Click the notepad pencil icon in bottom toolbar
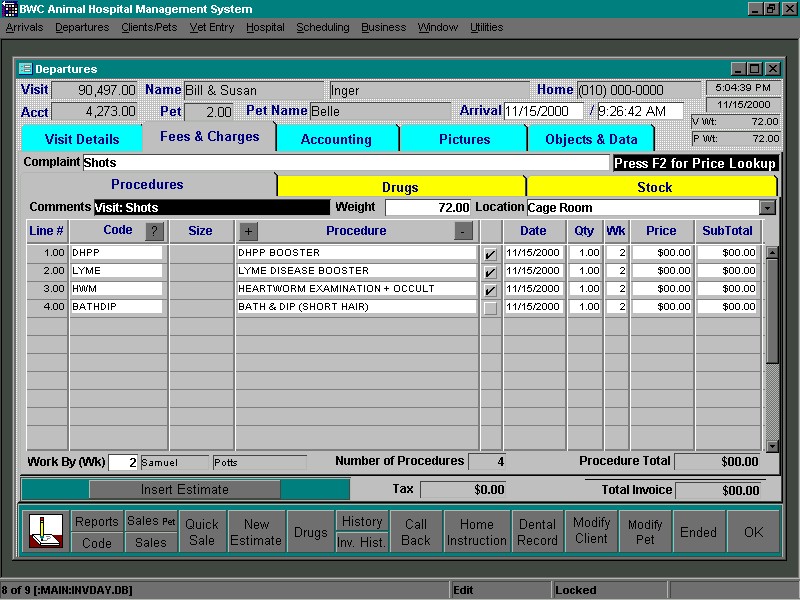Screen dimensions: 800x600 click(46, 531)
